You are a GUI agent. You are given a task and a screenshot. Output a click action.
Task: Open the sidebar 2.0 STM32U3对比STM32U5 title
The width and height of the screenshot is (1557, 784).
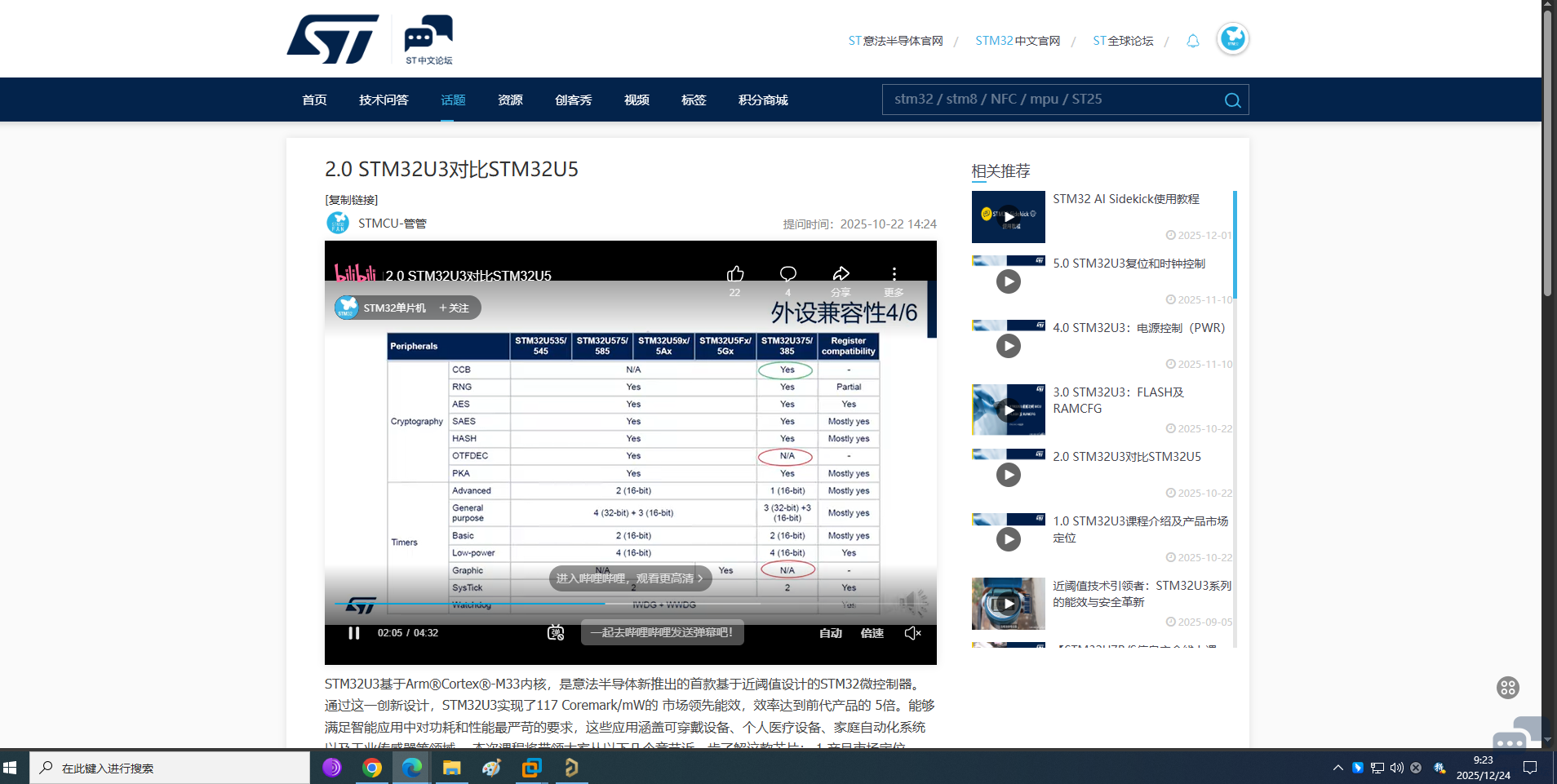(x=1127, y=457)
